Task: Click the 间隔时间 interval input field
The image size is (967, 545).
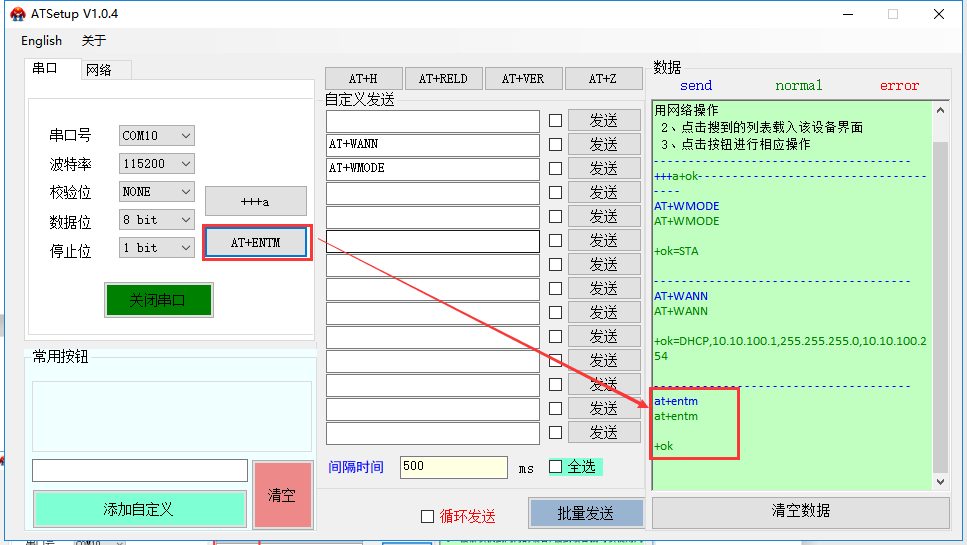Action: coord(453,467)
